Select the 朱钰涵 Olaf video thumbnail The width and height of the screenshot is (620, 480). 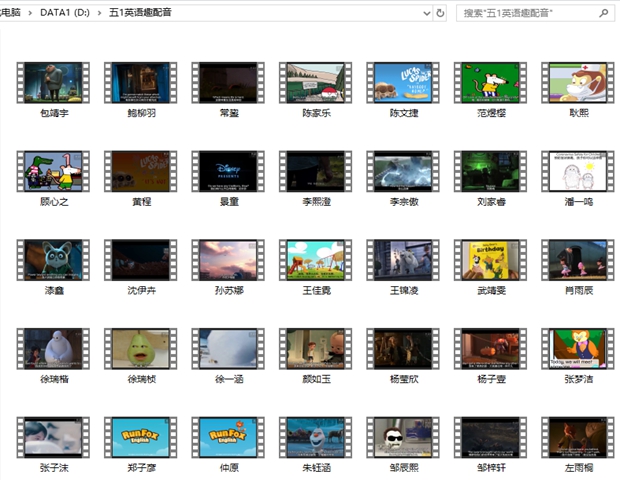pos(316,437)
